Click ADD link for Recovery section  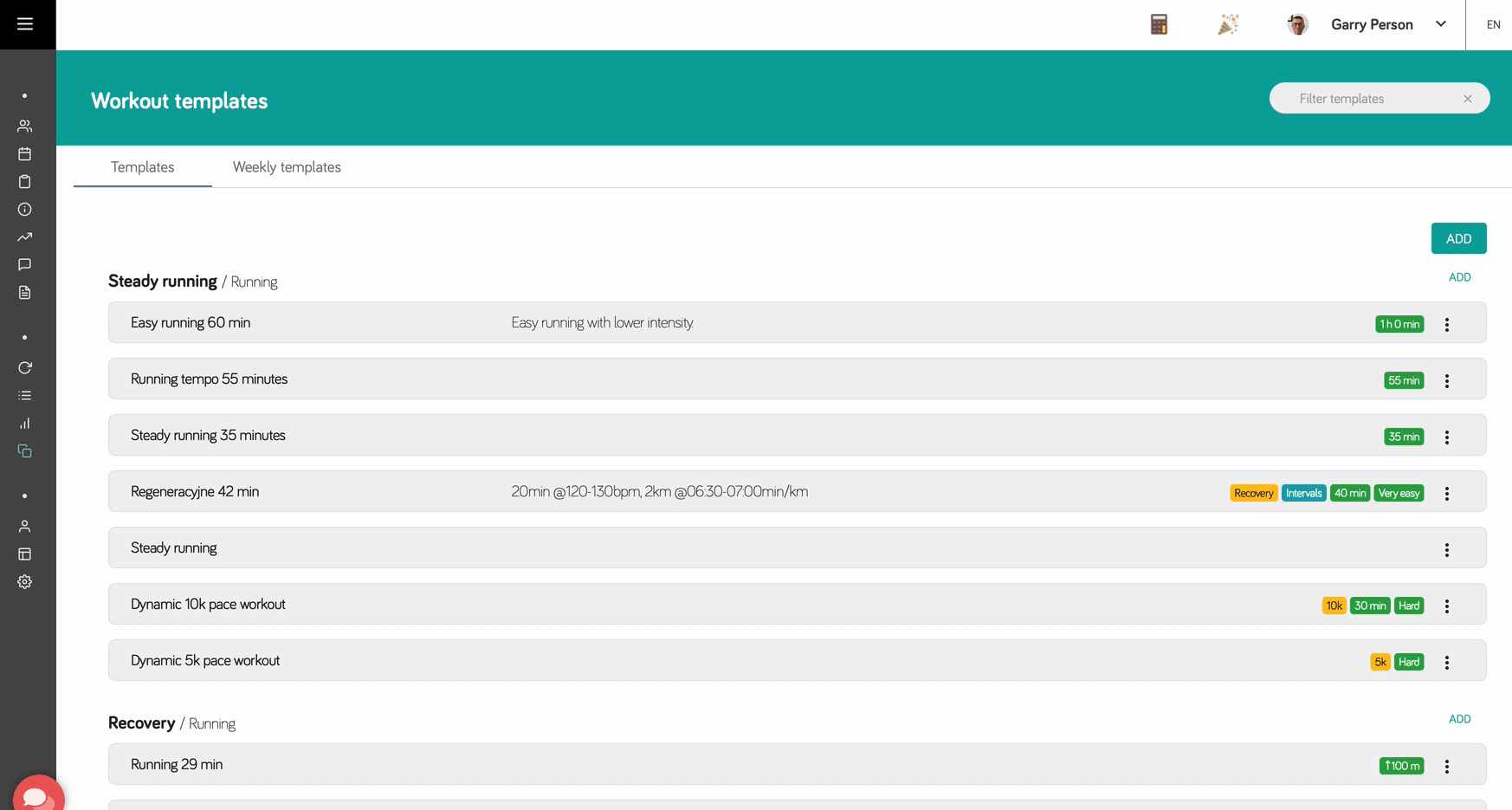click(x=1459, y=719)
